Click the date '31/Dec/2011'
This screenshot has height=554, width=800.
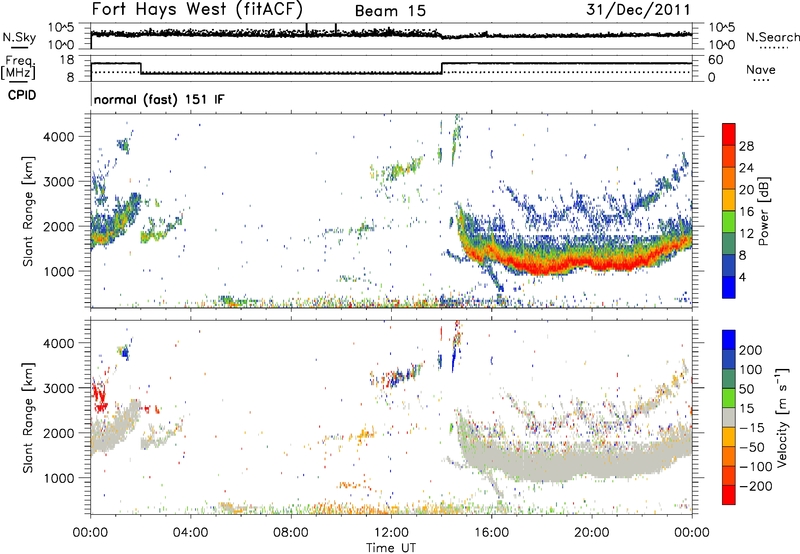(638, 10)
